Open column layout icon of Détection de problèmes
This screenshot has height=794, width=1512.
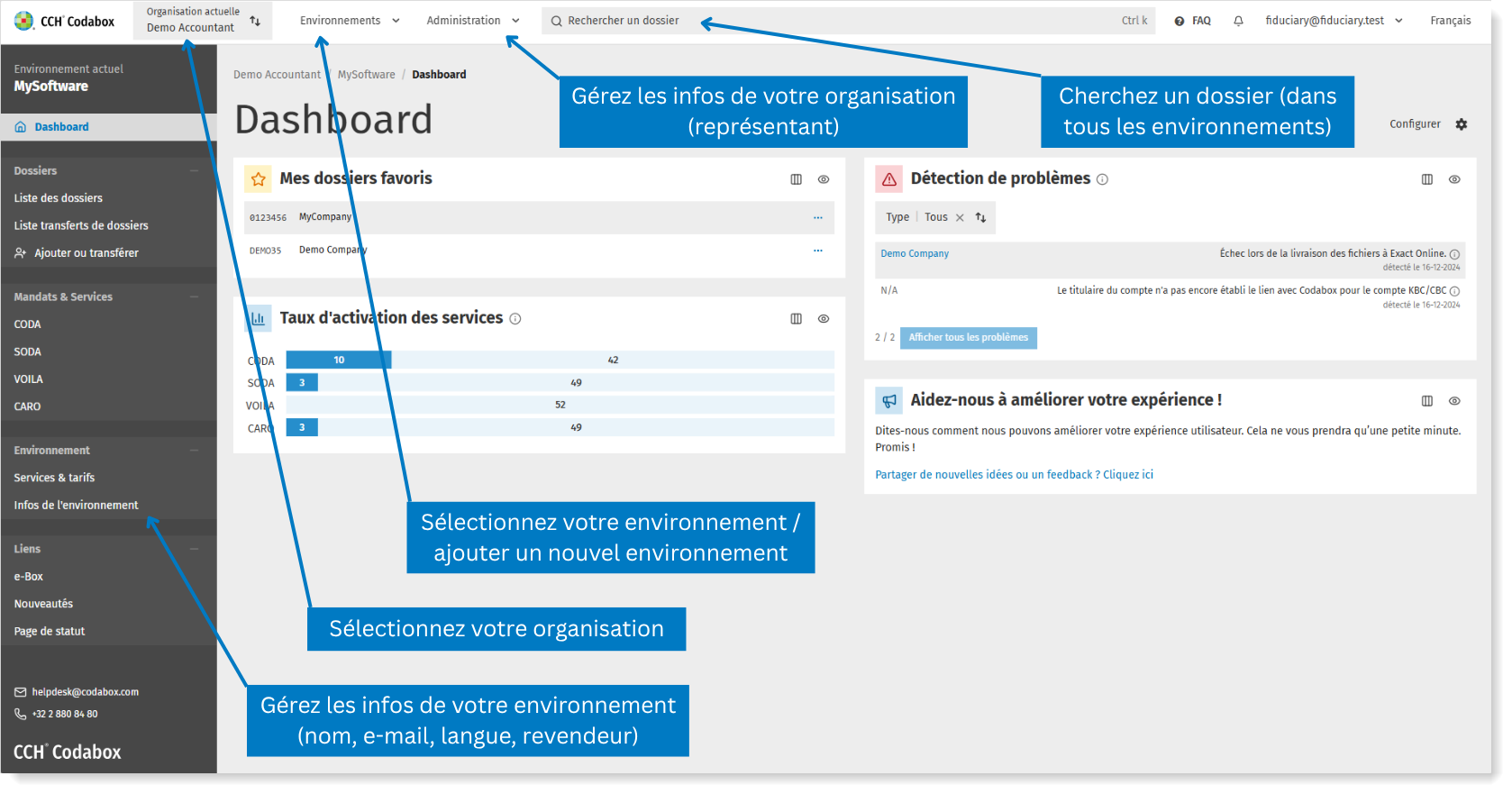tap(1427, 179)
